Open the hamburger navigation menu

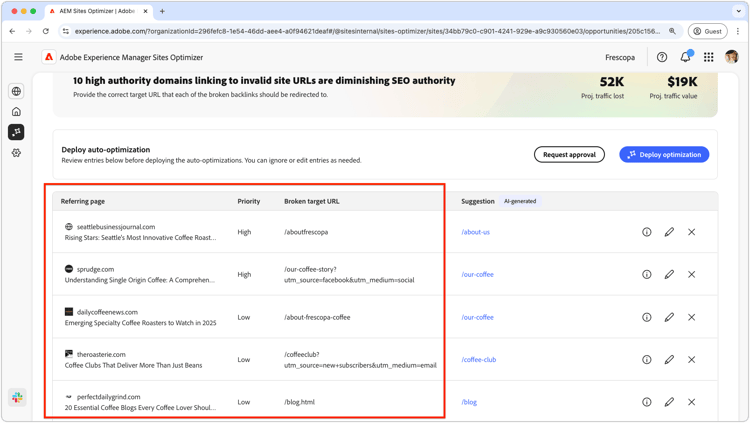[x=18, y=57]
